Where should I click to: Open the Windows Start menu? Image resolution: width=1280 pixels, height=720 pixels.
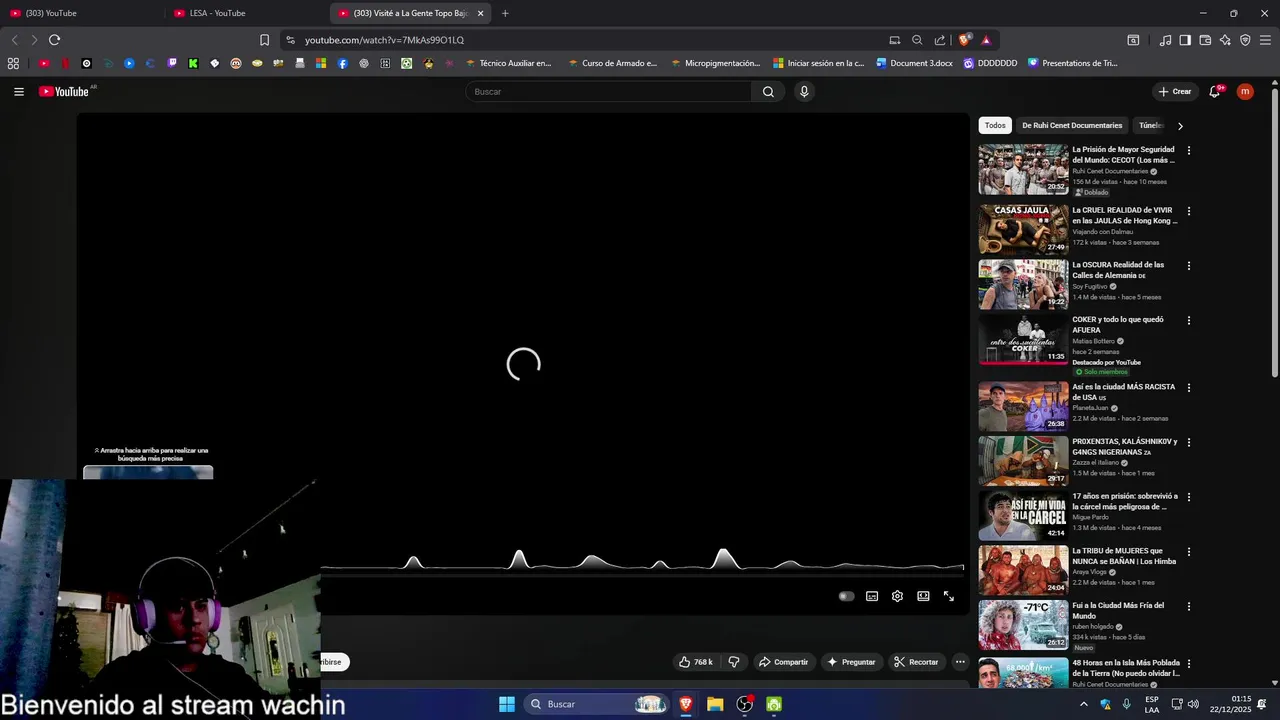pos(507,704)
